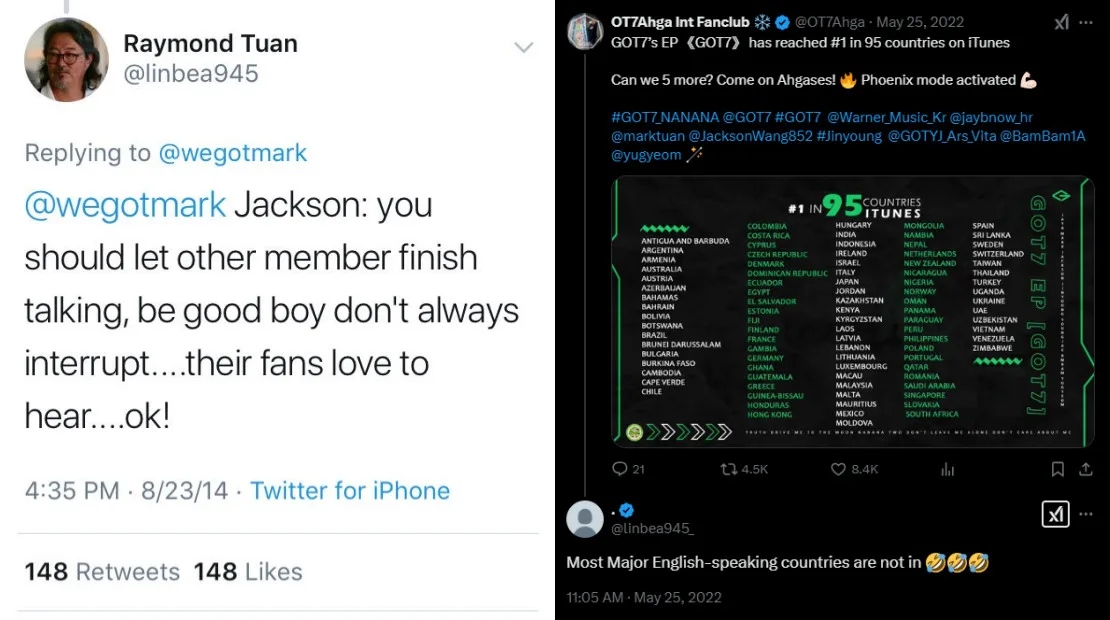Image resolution: width=1110 pixels, height=620 pixels.
Task: View the 148 Retweets list
Action: tap(102, 572)
